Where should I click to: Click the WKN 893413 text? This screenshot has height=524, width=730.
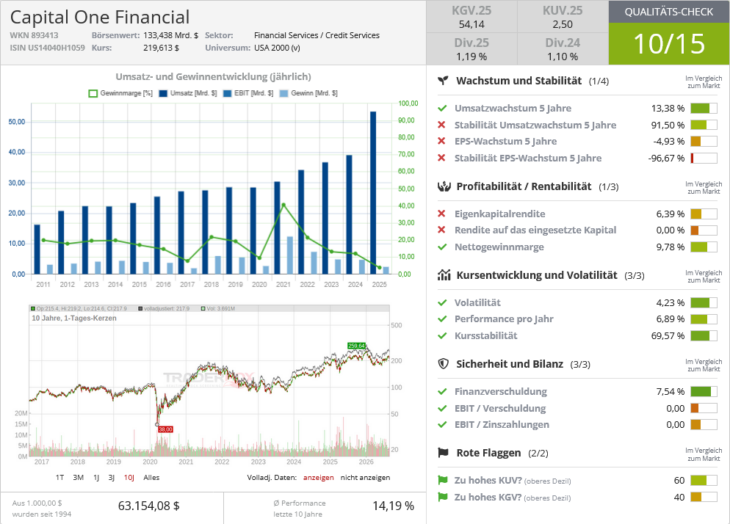(x=34, y=35)
